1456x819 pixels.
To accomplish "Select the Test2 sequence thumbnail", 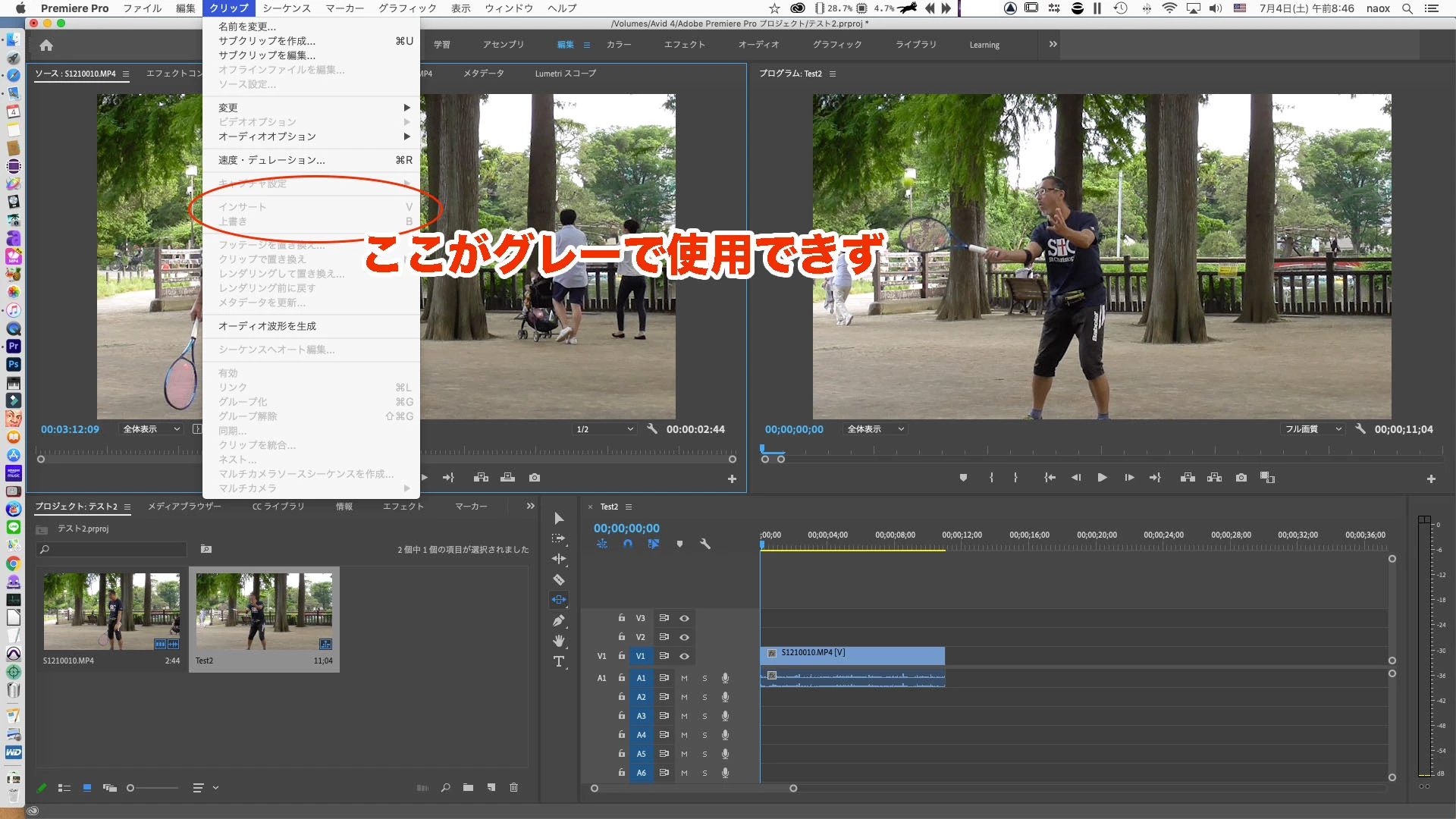I will click(264, 611).
